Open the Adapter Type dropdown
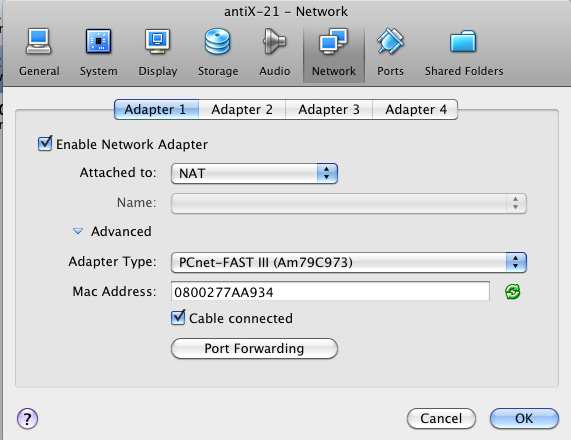571x440 pixels. [x=348, y=262]
